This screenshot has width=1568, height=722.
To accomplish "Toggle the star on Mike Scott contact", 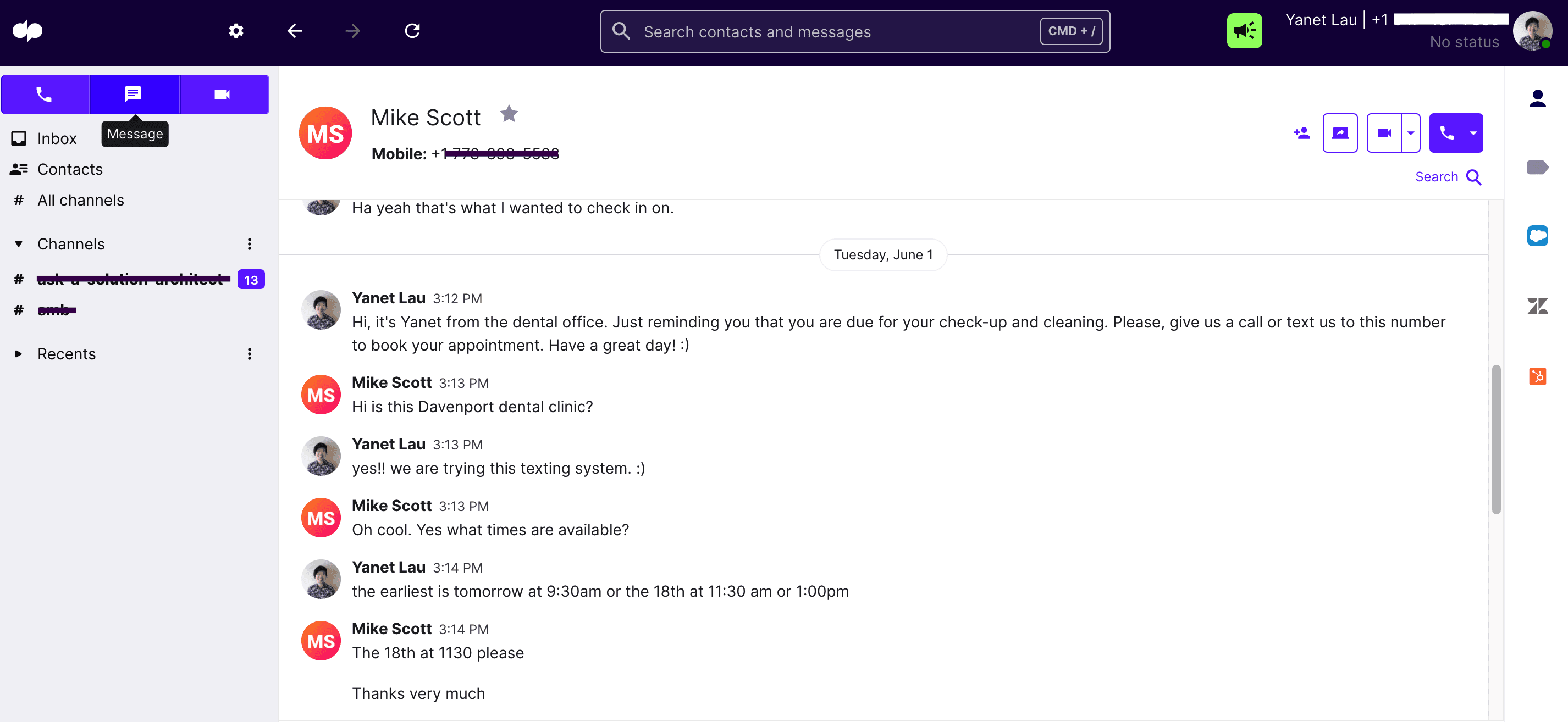I will [x=509, y=114].
